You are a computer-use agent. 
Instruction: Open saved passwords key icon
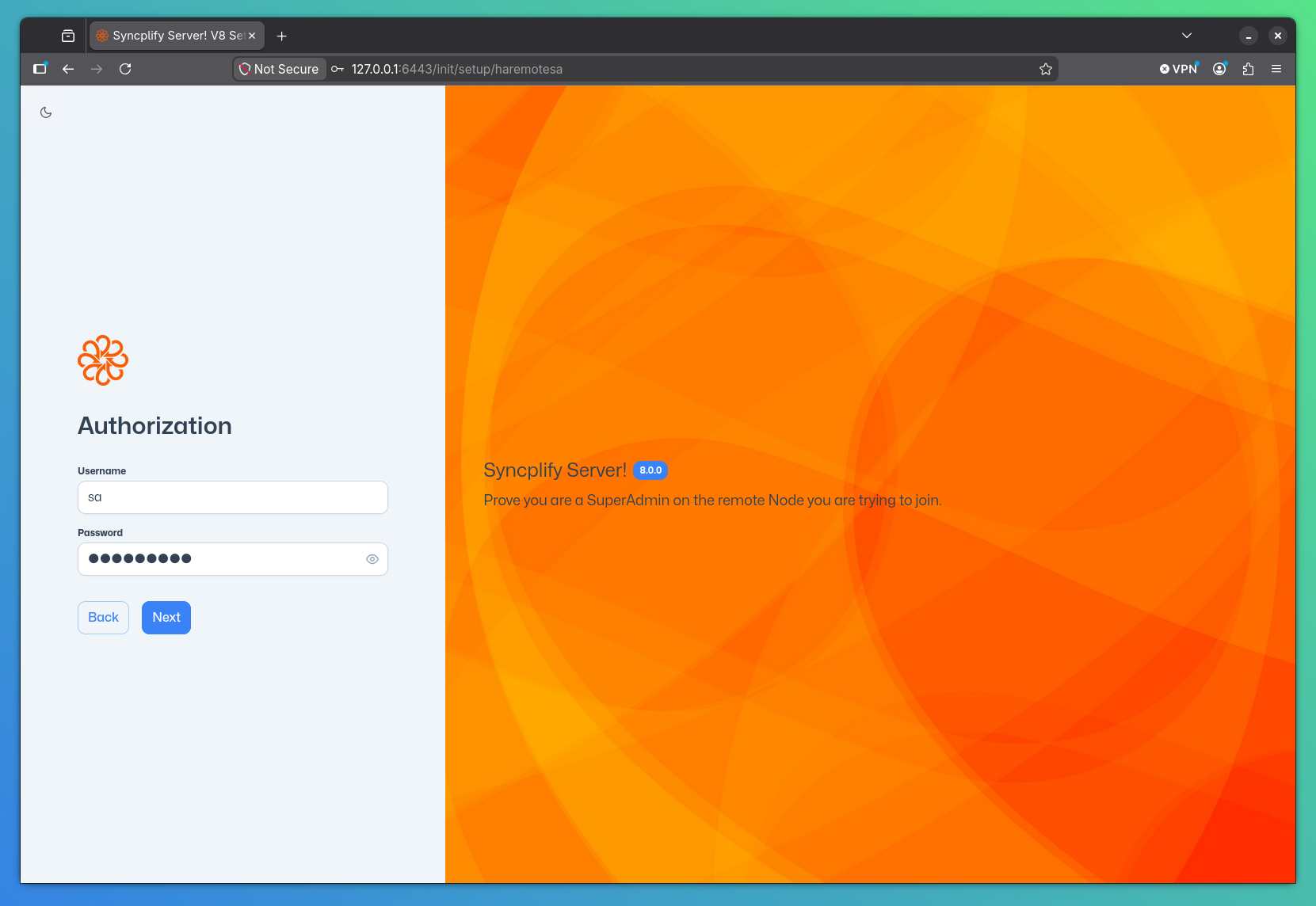(338, 69)
